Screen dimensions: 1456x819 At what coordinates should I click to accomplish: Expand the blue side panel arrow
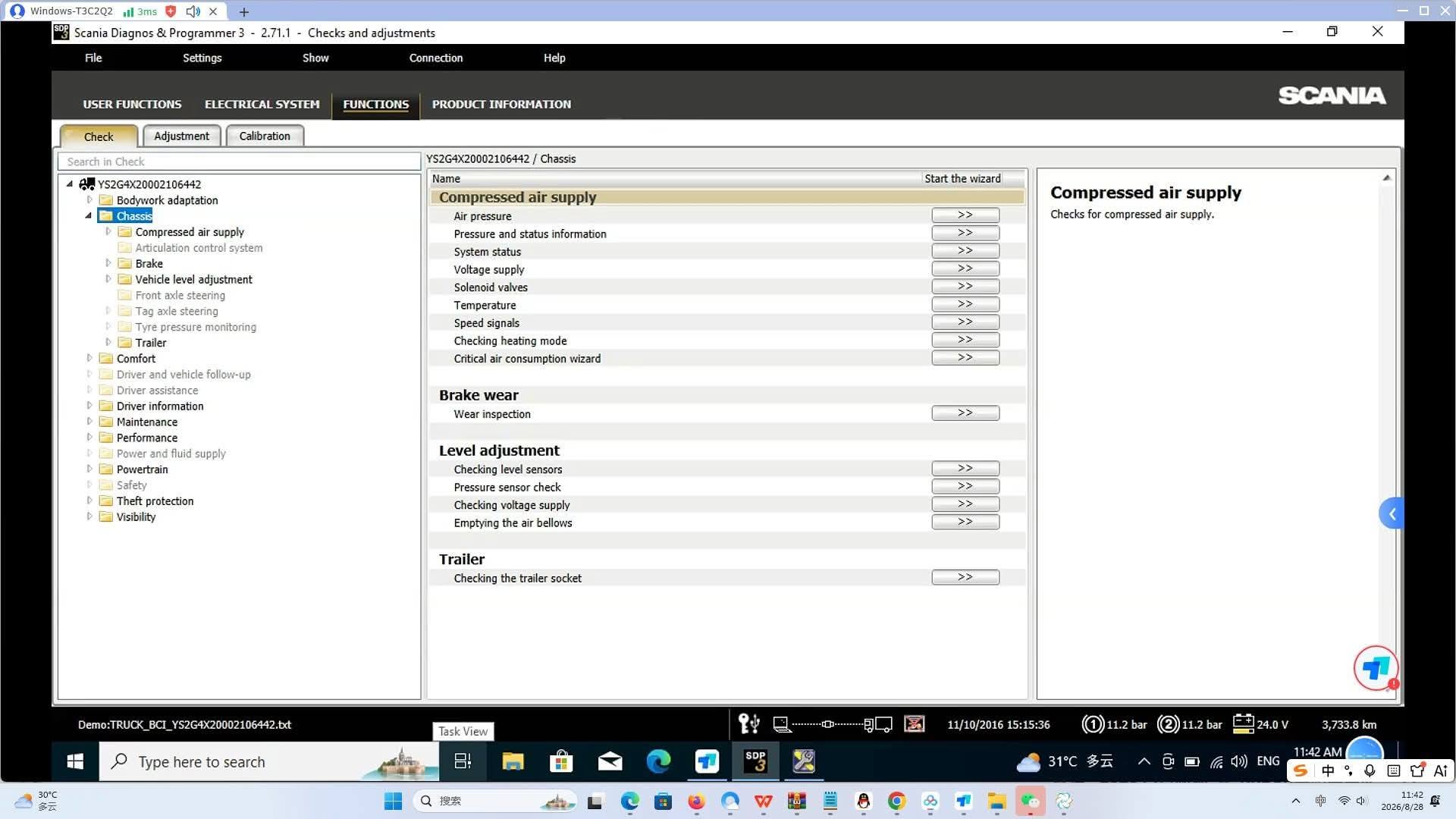click(x=1392, y=514)
